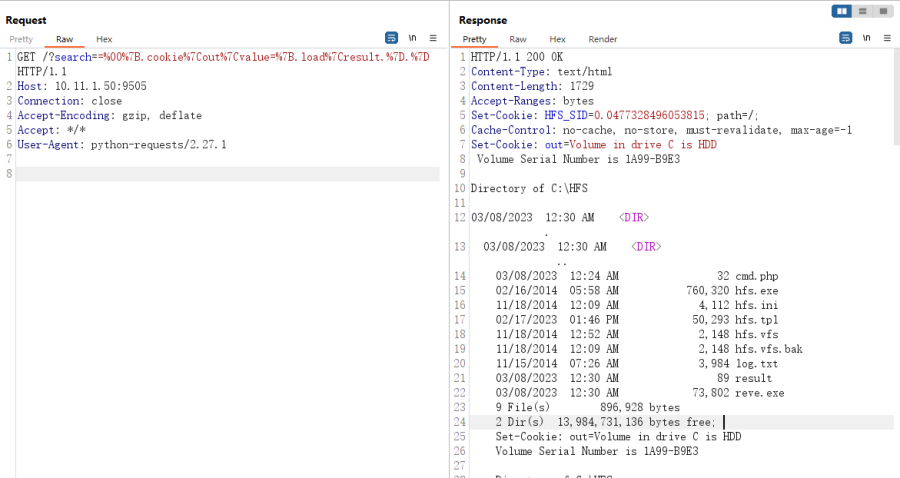Viewport: 900px width, 478px height.
Task: Click Set-Cookie out=Volume line 7
Action: click(594, 145)
